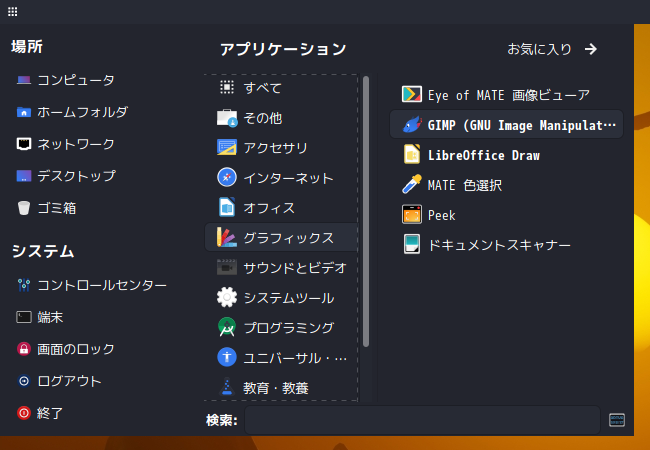The height and width of the screenshot is (450, 650).
Task: Open 端末 terminal icon
Action: click(24, 317)
